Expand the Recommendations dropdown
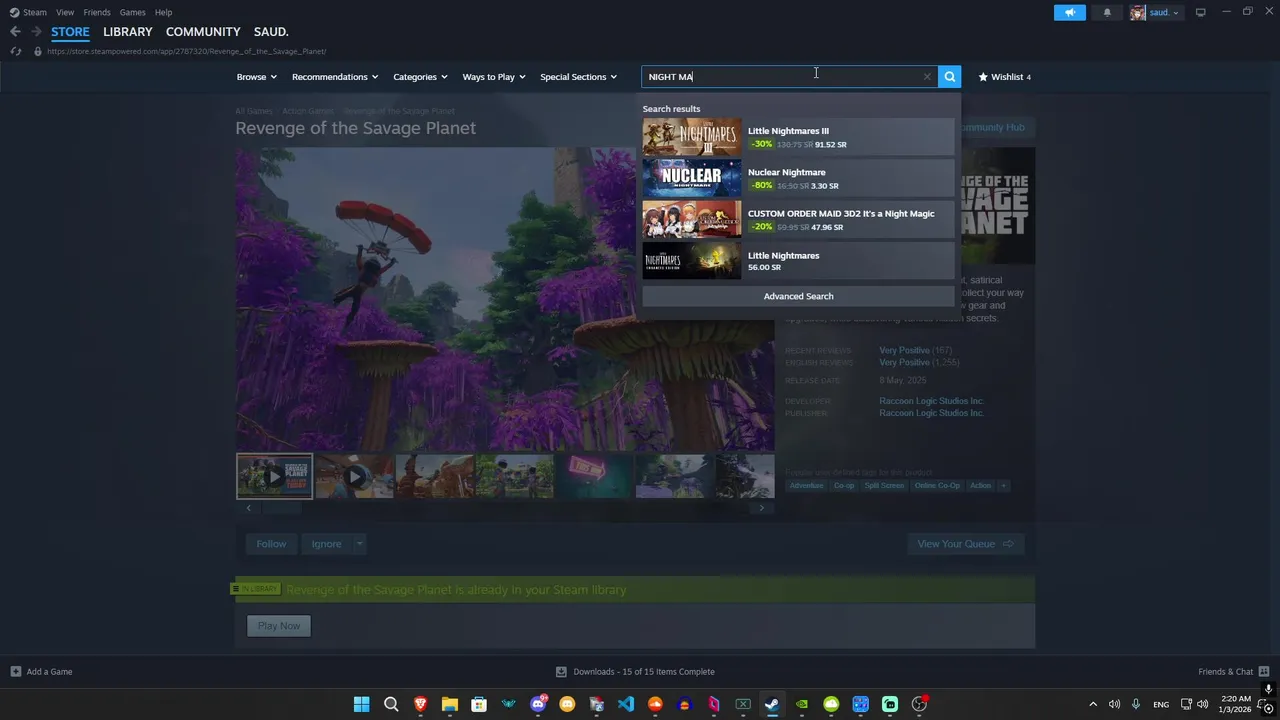 point(335,77)
